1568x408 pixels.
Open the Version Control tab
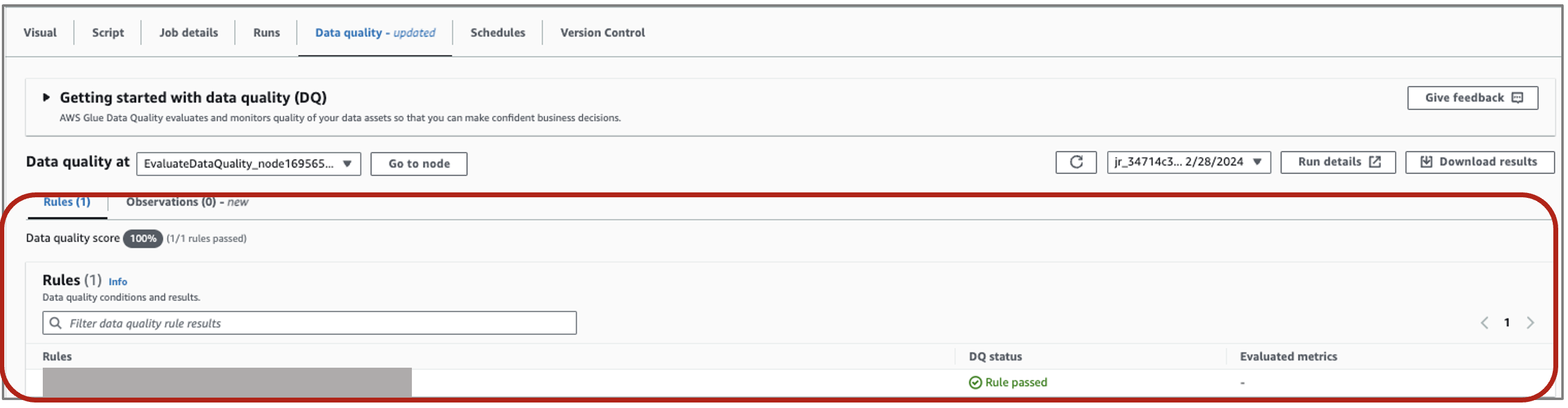[602, 32]
